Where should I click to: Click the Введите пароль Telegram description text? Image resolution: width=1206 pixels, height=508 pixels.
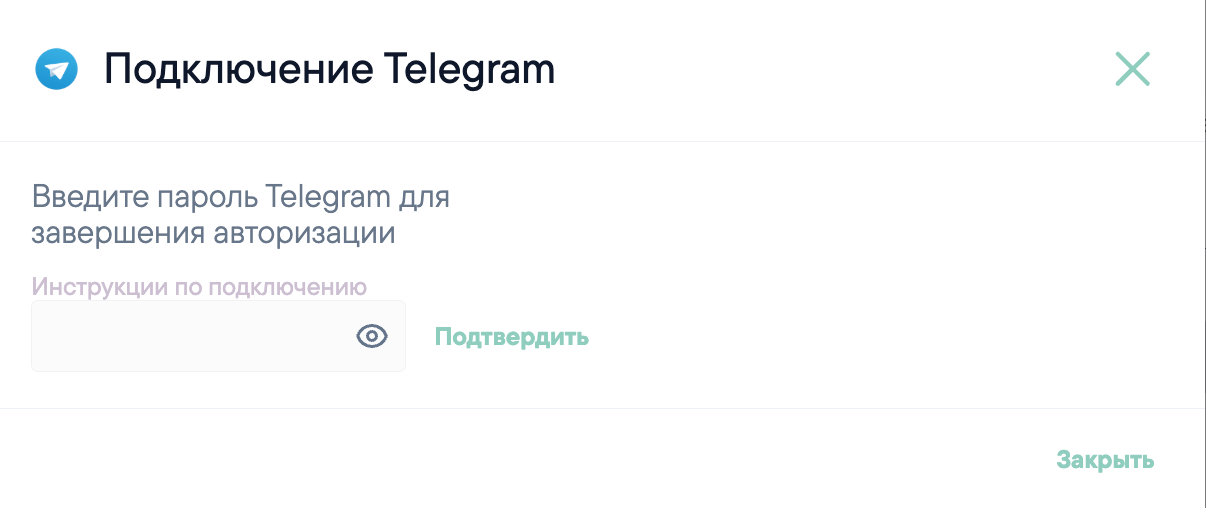click(241, 215)
